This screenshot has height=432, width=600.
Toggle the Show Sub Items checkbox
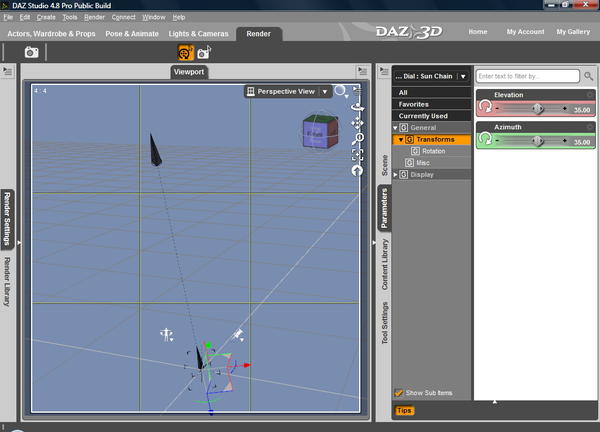[399, 393]
